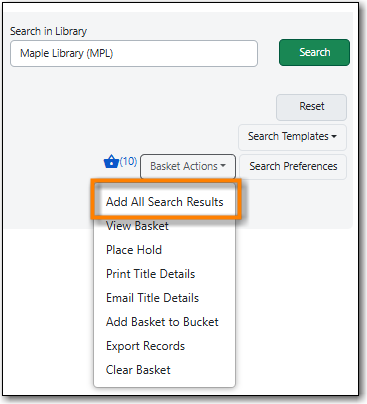Expand the Search Templates dropdown
The image size is (367, 404).
pyautogui.click(x=292, y=137)
